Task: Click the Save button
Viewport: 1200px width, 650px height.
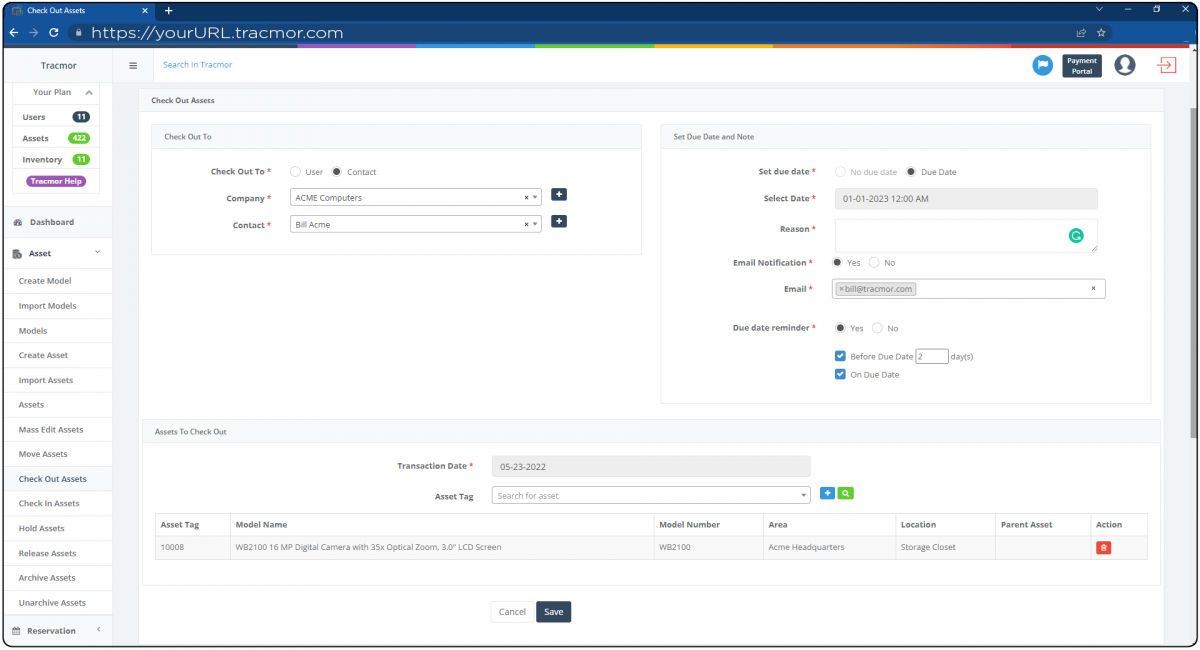Action: tap(553, 611)
